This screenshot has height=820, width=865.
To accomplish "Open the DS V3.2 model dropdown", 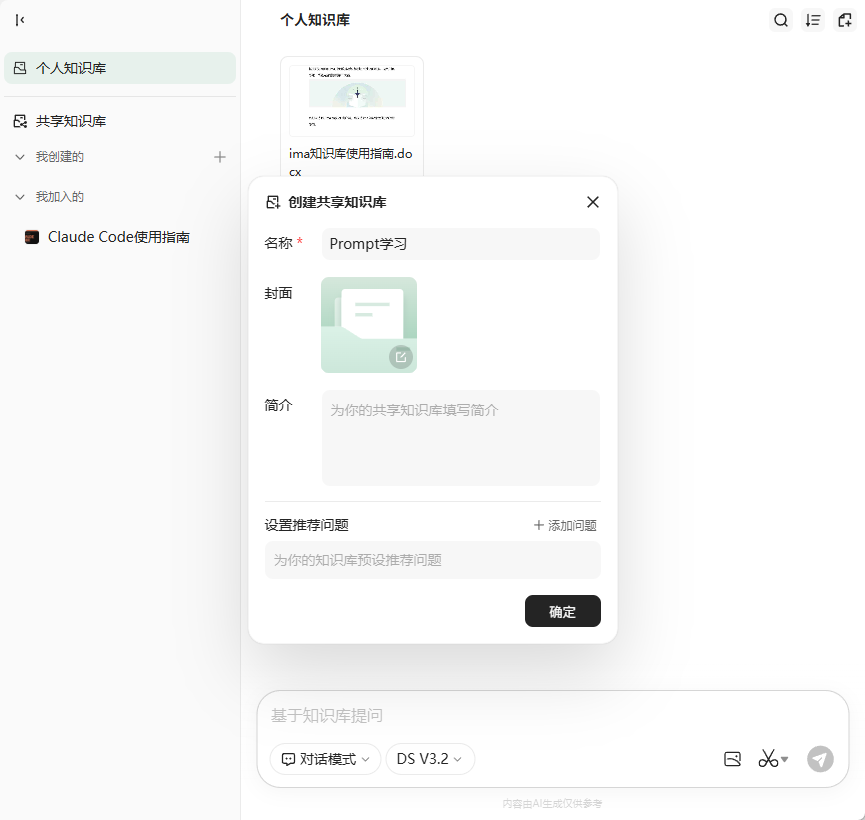I will pyautogui.click(x=430, y=759).
